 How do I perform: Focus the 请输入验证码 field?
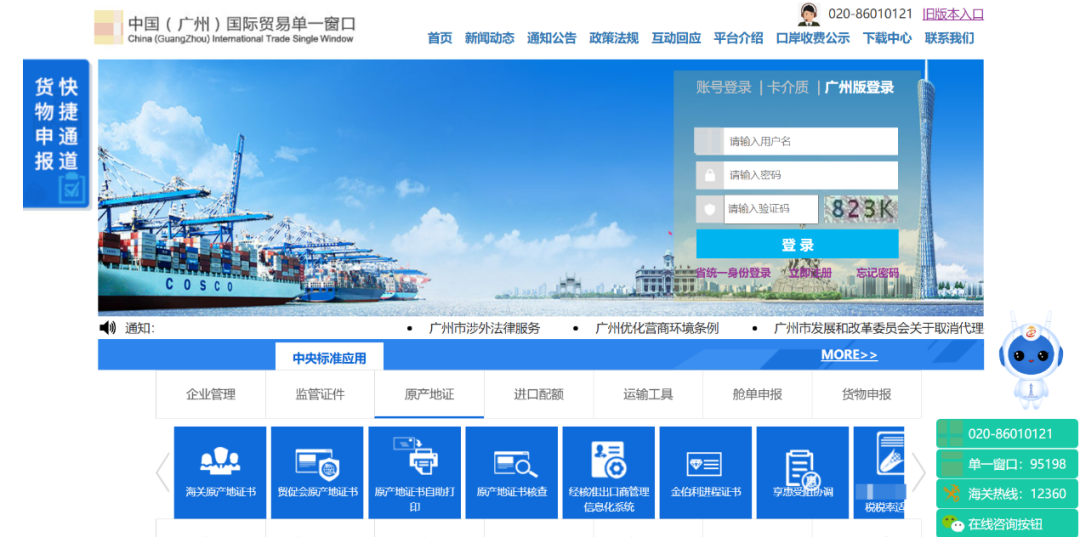[771, 209]
